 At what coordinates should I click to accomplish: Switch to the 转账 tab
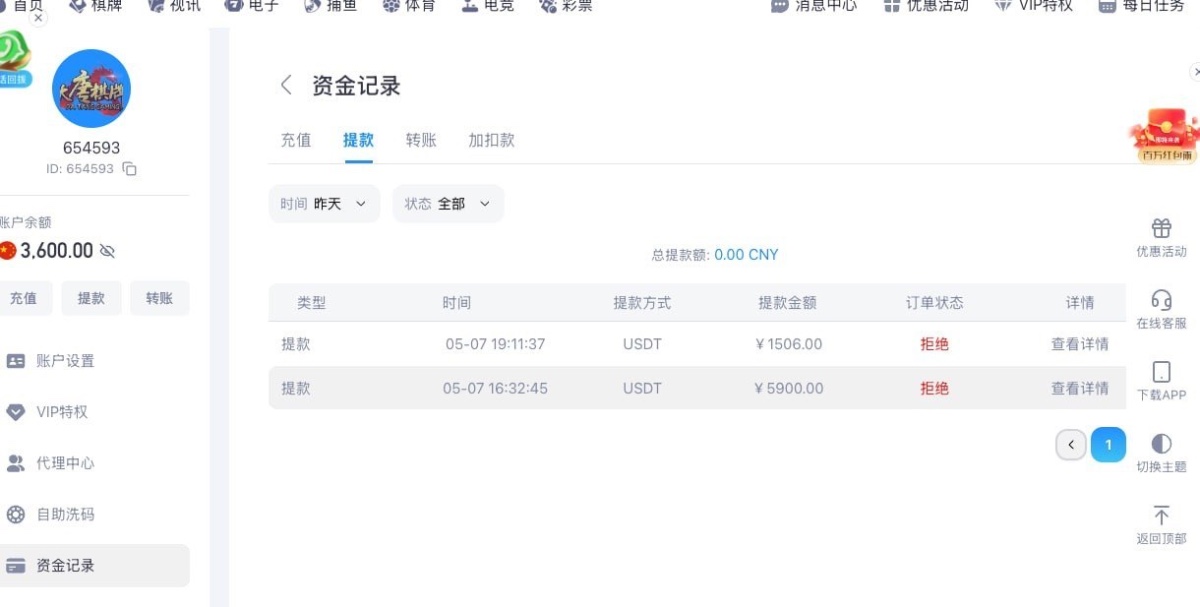[421, 140]
